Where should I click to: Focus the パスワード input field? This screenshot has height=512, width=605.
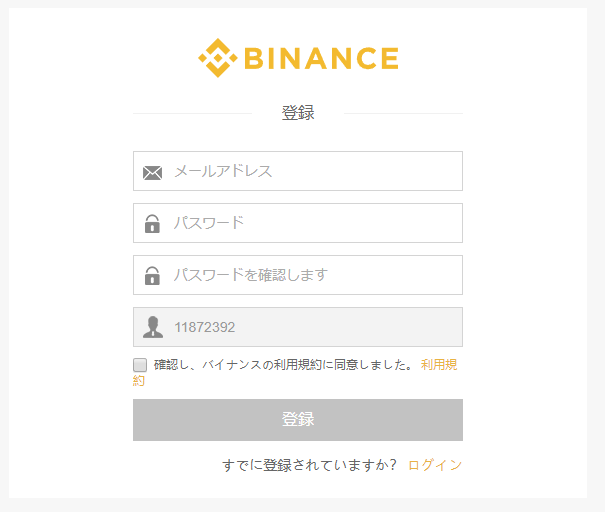[312, 223]
